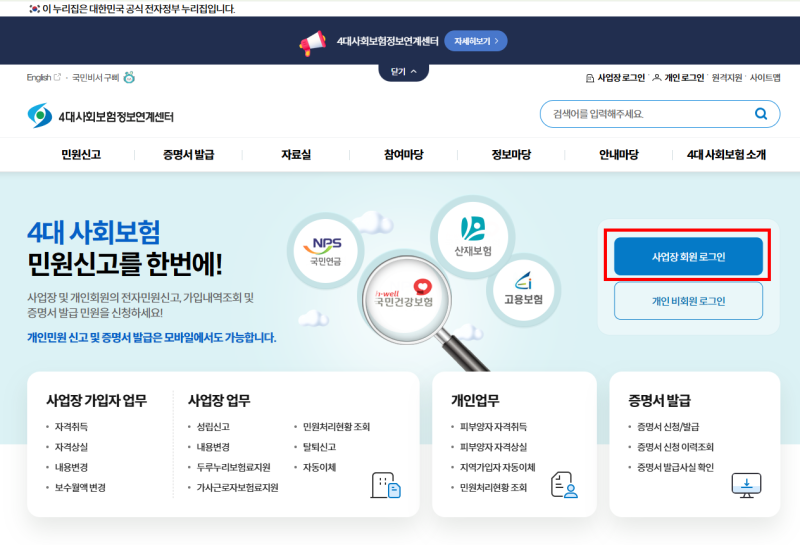Click the 사업장 업무 heading
The image size is (800, 545).
tap(219, 401)
